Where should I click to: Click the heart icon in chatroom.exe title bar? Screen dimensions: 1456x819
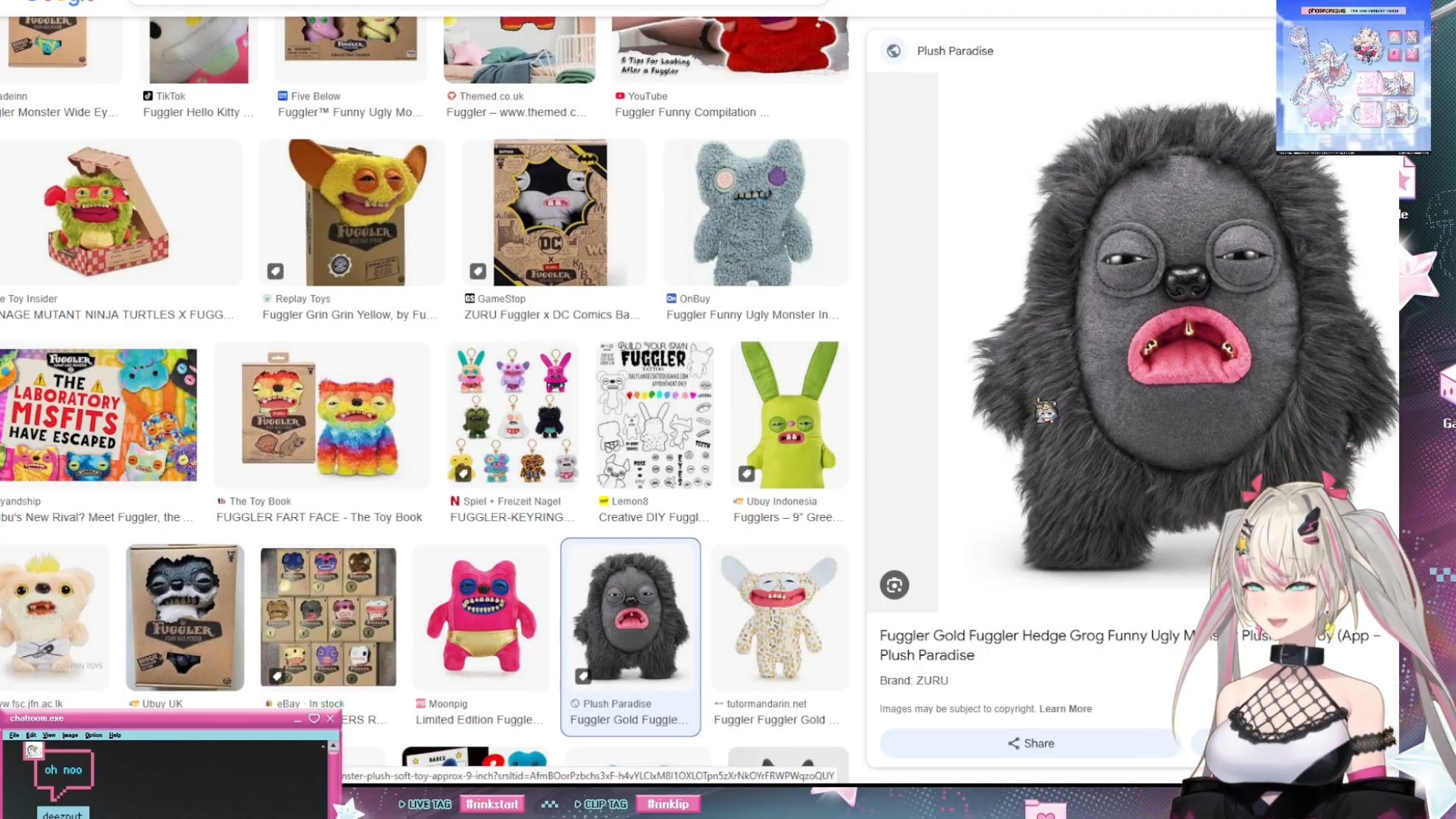[314, 718]
